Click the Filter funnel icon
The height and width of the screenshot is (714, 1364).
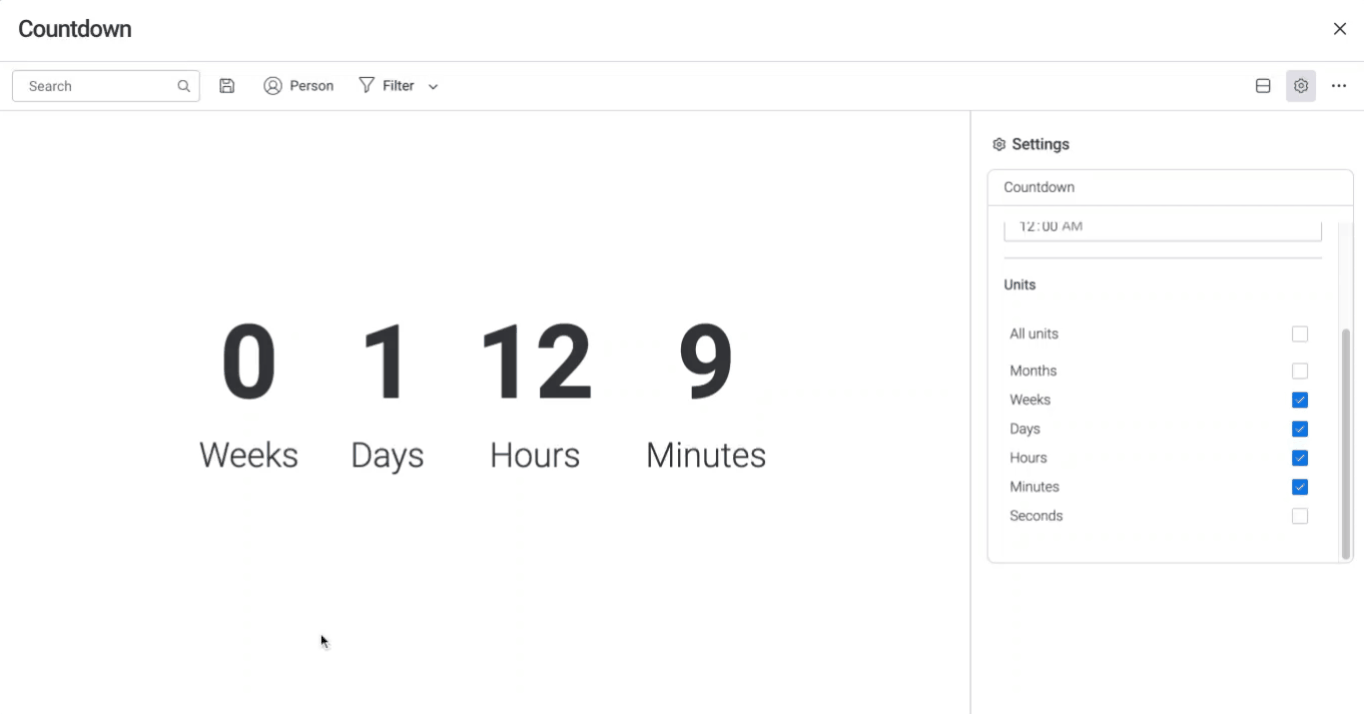(367, 86)
